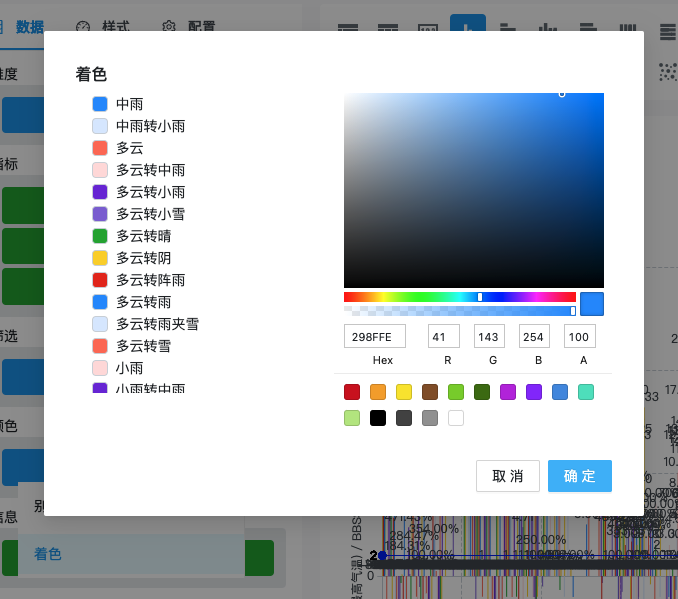Click the A alpha value field
The height and width of the screenshot is (599, 678).
(x=580, y=336)
